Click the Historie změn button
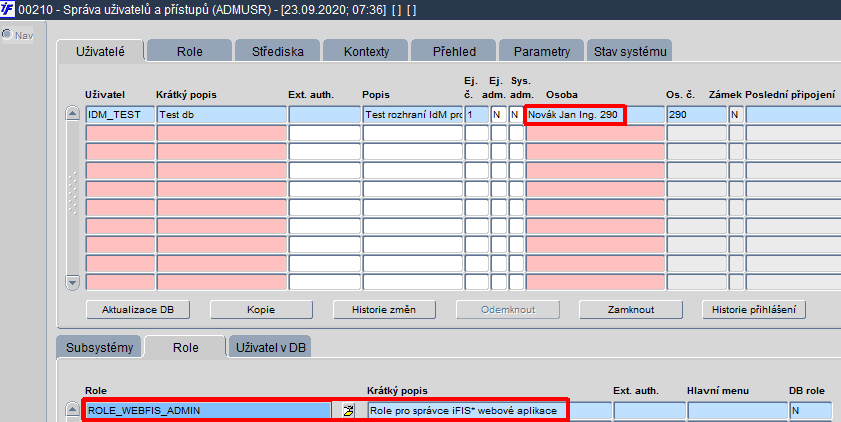The height and width of the screenshot is (422, 841). click(x=384, y=309)
